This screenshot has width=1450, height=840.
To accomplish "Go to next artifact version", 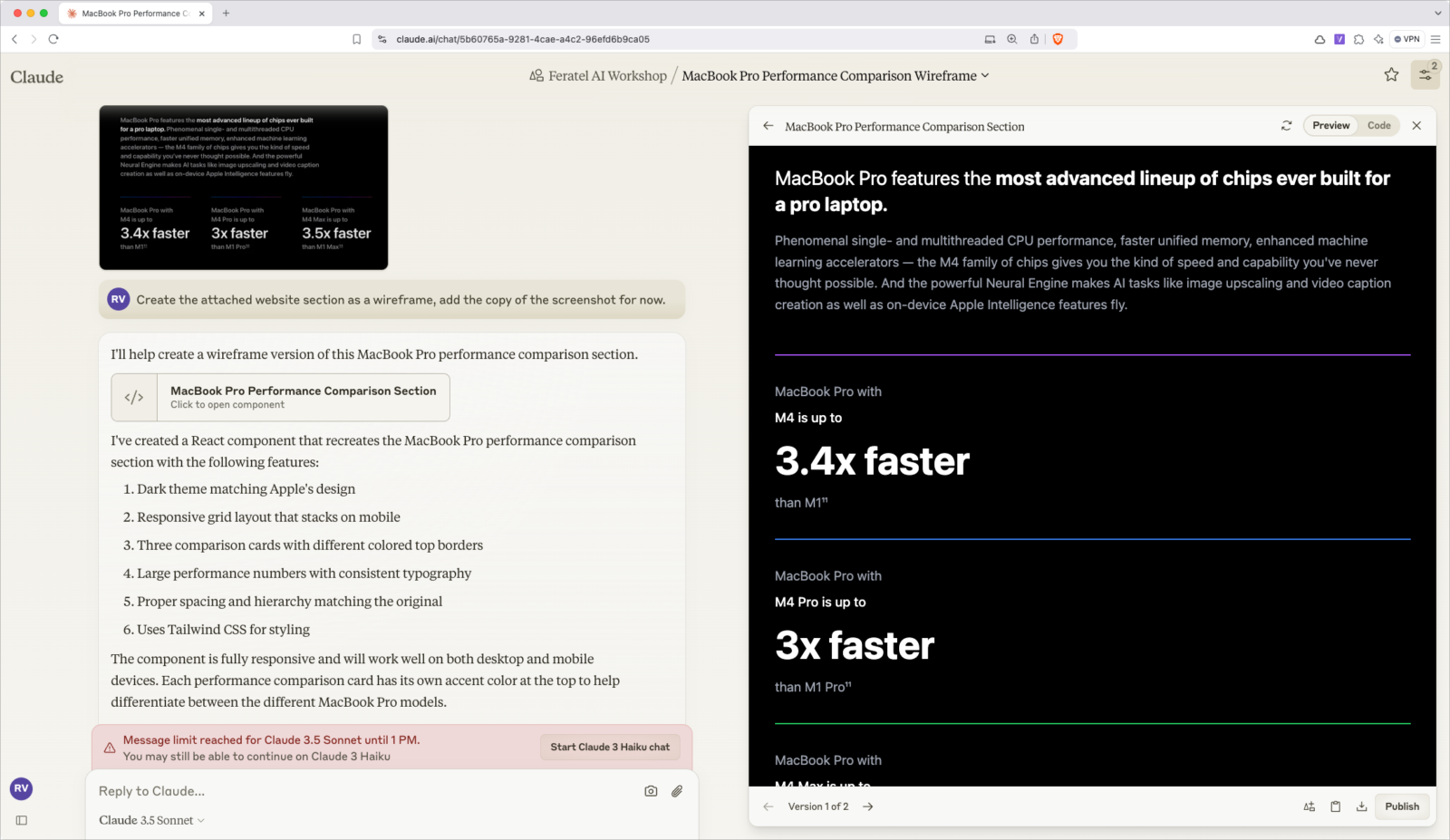I will tap(868, 806).
